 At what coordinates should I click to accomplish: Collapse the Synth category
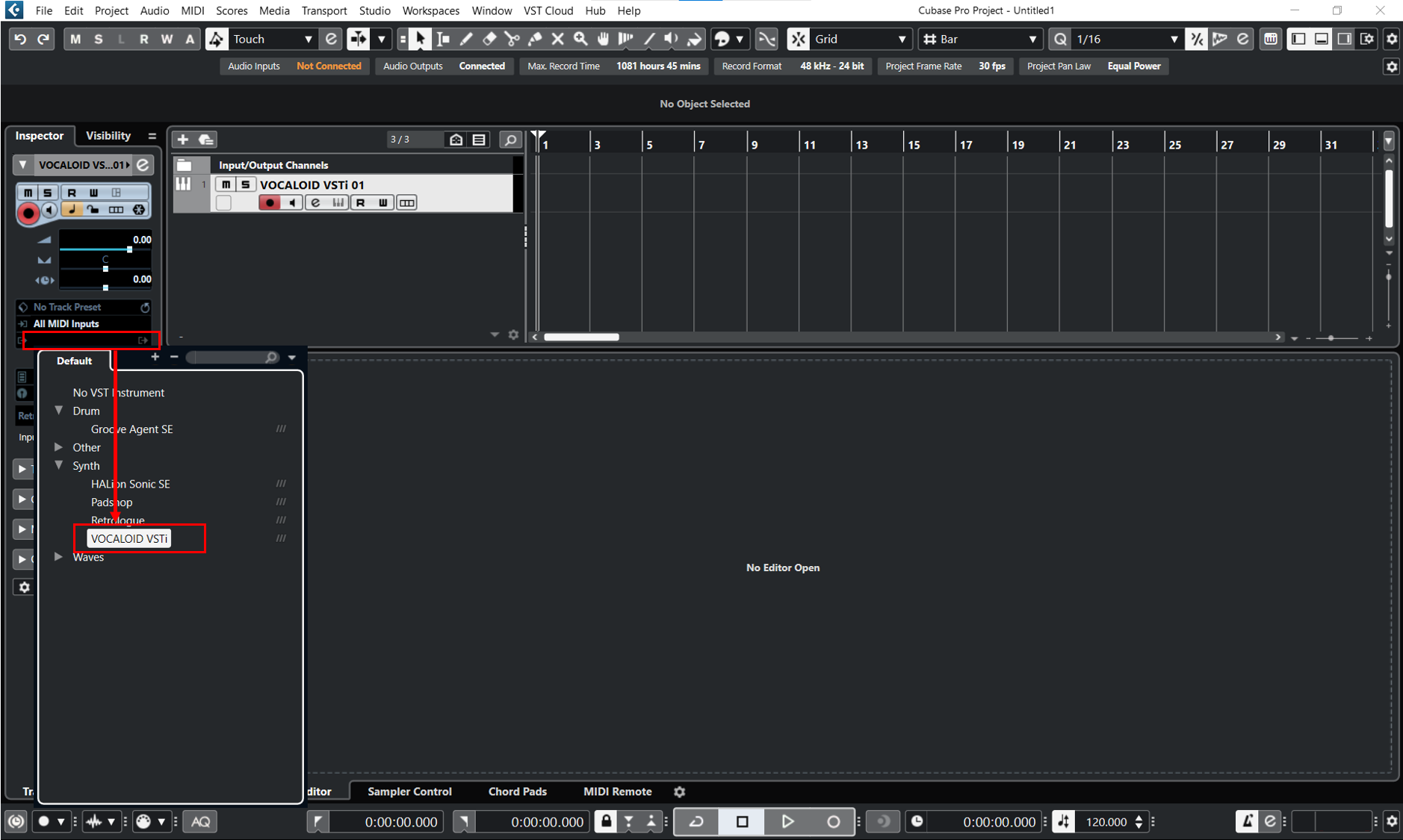(x=59, y=465)
